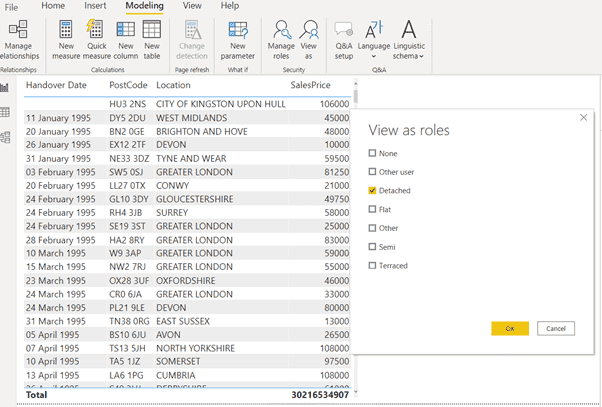
Task: Create a Quick measure
Action: (96, 40)
